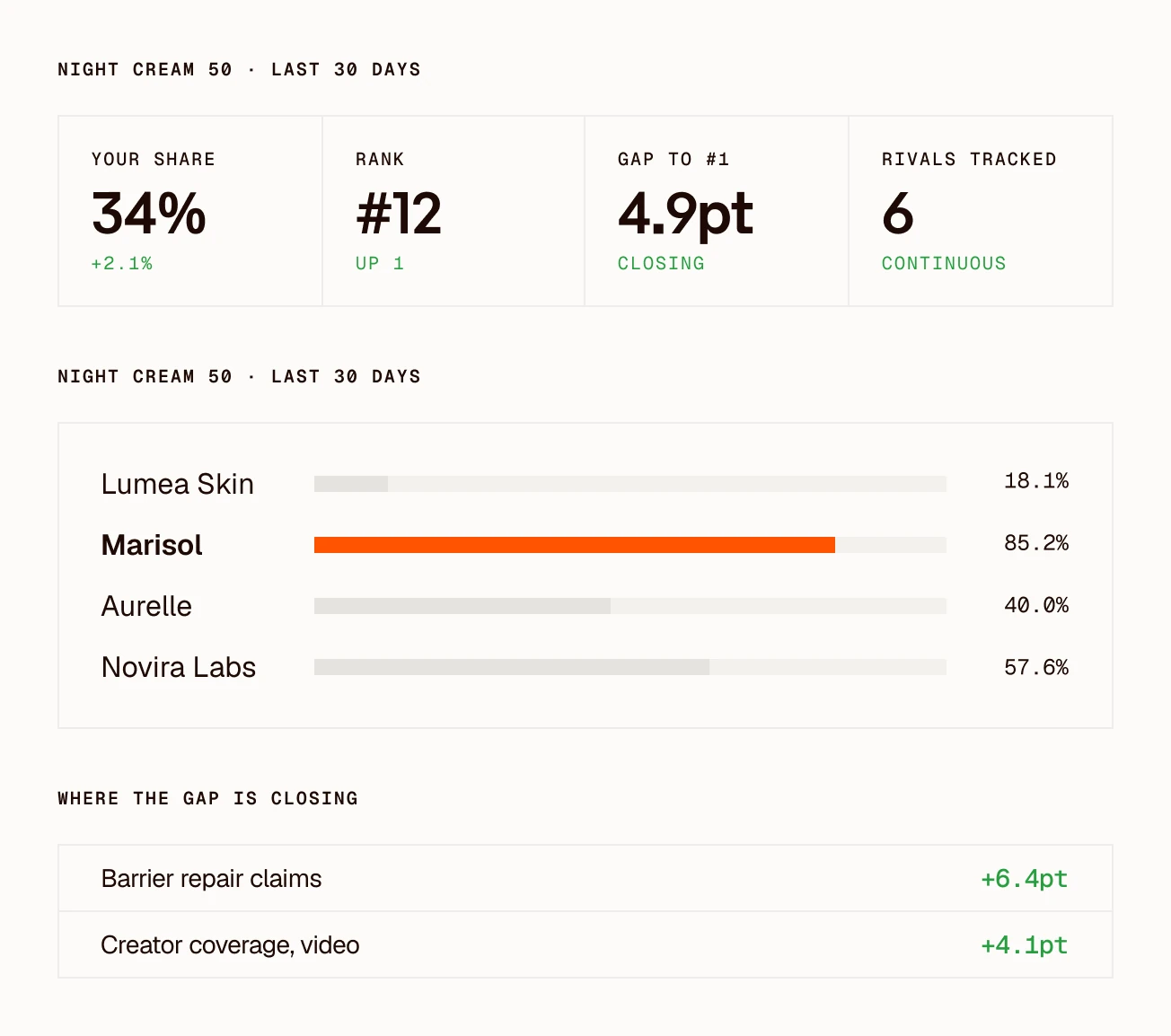Click the "WHERE THE GAP IS CLOSING" heading
This screenshot has height=1036, width=1171.
[207, 798]
